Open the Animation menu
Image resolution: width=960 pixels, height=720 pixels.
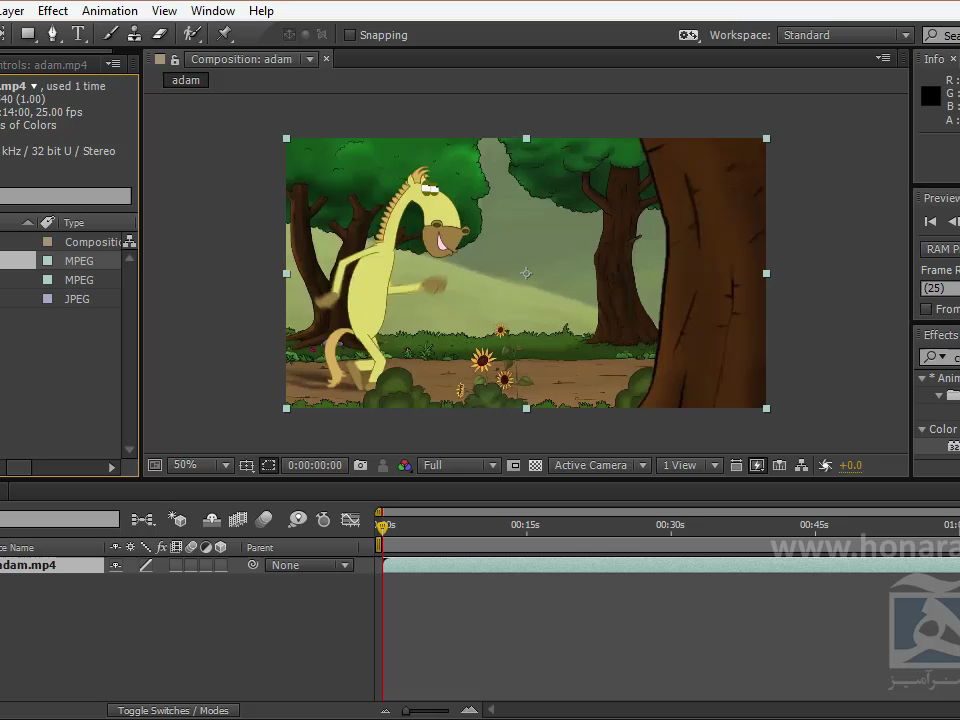click(x=110, y=10)
